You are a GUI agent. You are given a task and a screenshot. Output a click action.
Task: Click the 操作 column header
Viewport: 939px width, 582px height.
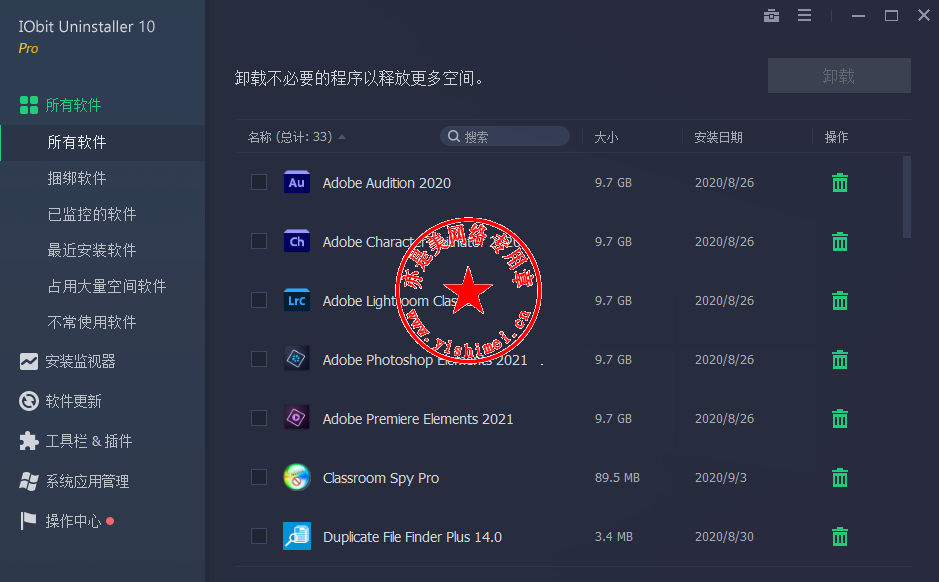tap(836, 137)
